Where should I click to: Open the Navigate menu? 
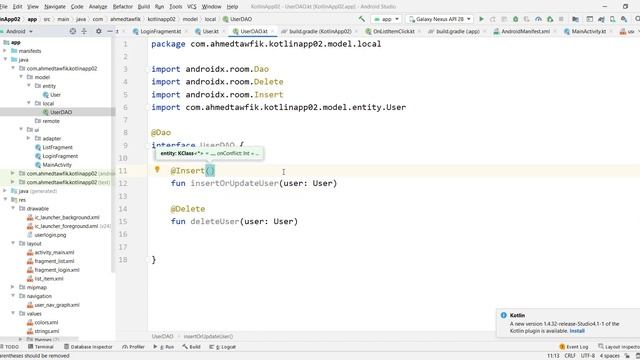pos(55,7)
